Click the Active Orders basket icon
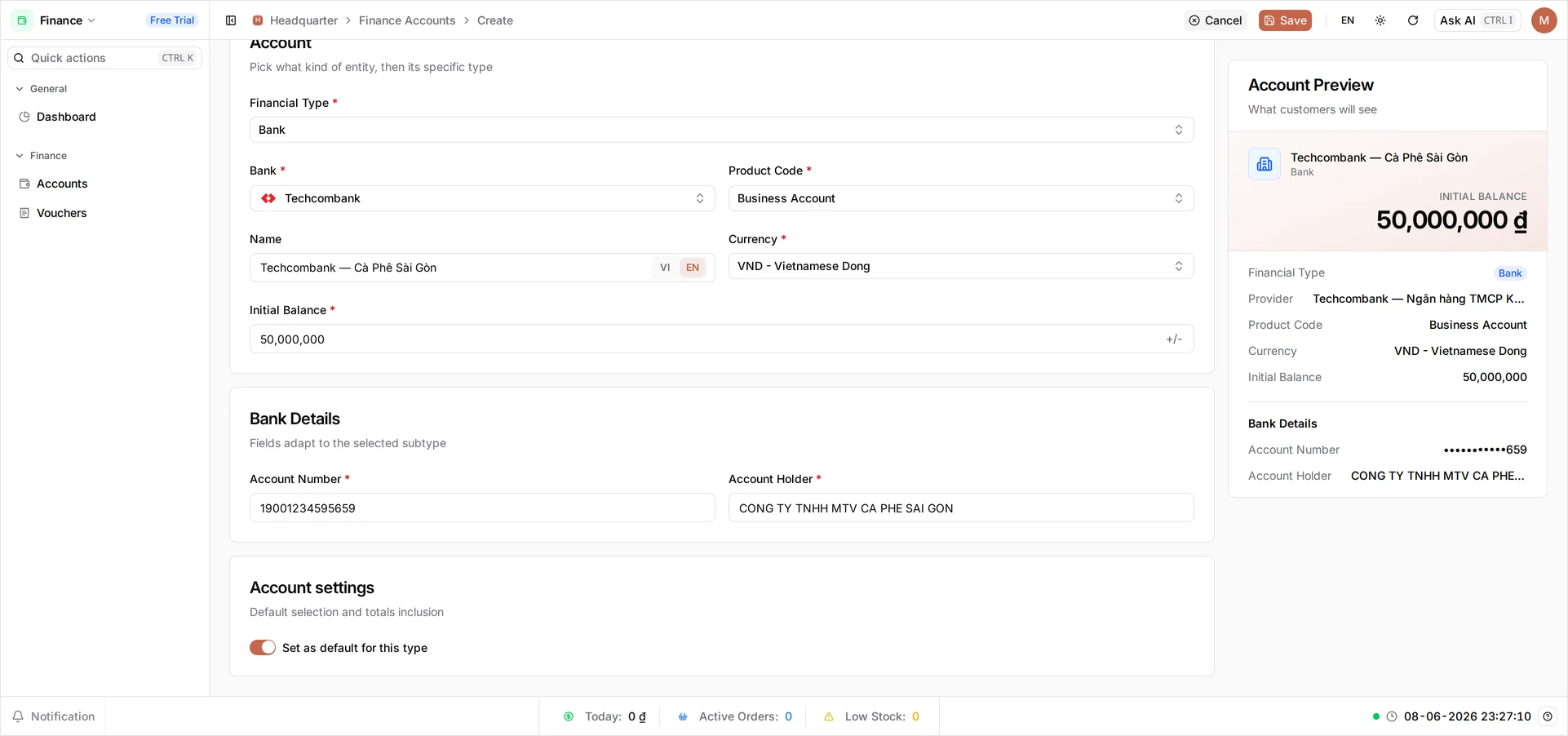 pyautogui.click(x=683, y=716)
